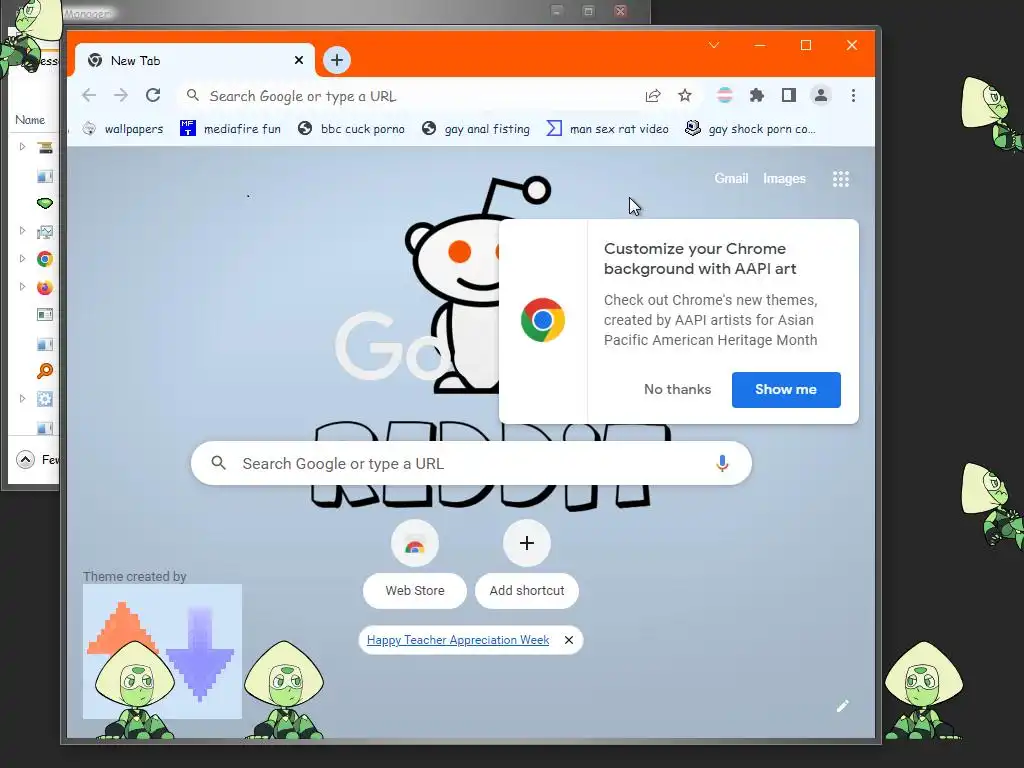1024x768 pixels.
Task: Expand the Firefox process row in Task Manager
Action: (x=22, y=287)
